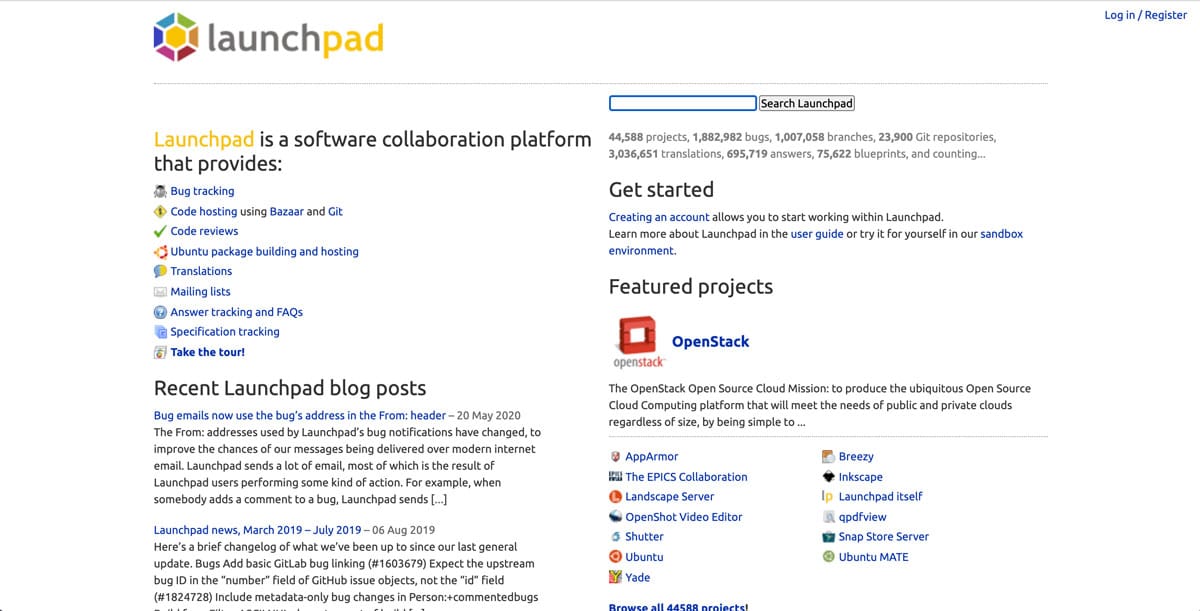
Task: Click the blueprint icon beside Specification tracking
Action: point(160,332)
